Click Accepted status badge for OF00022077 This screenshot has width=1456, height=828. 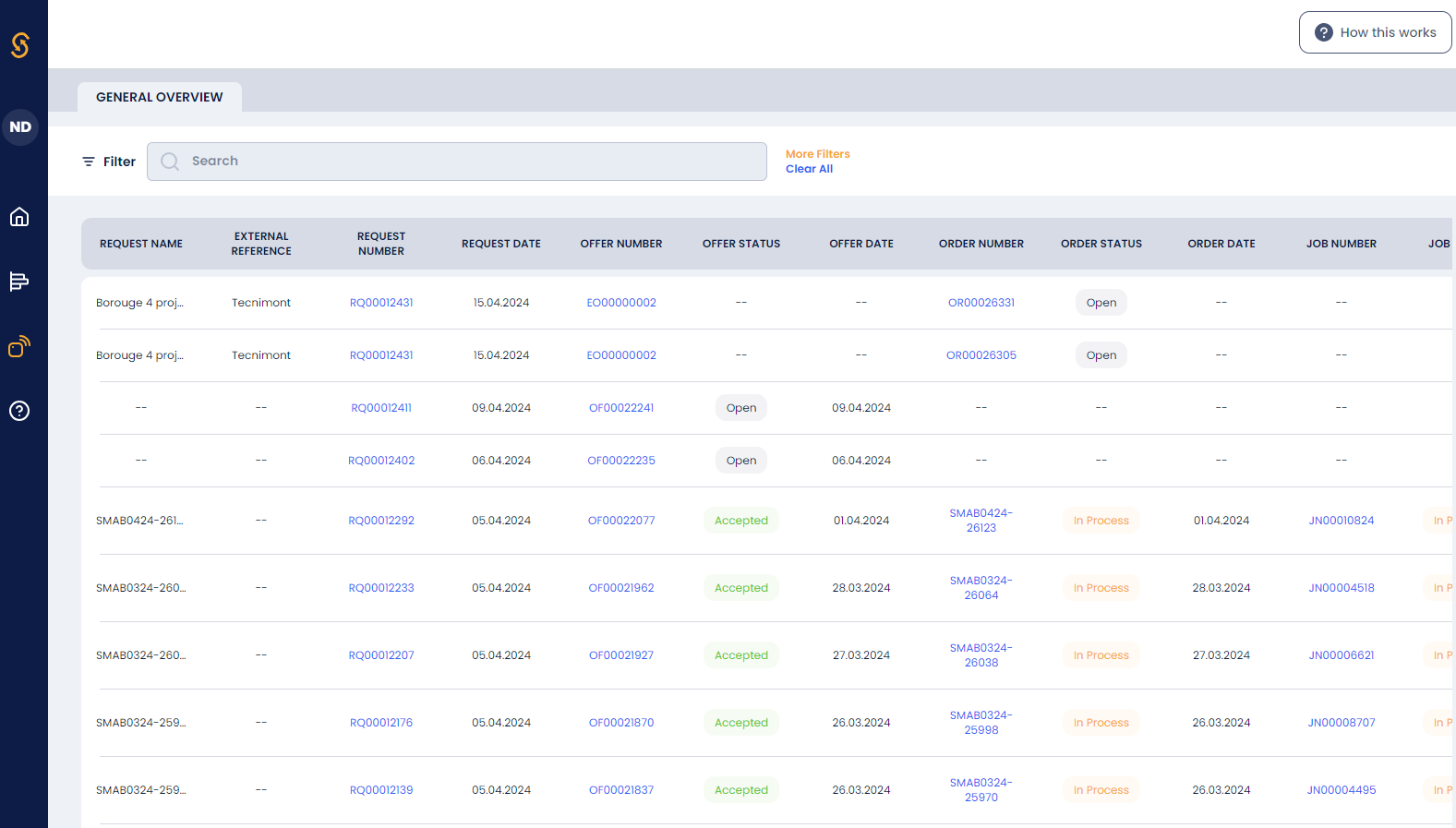coord(741,521)
